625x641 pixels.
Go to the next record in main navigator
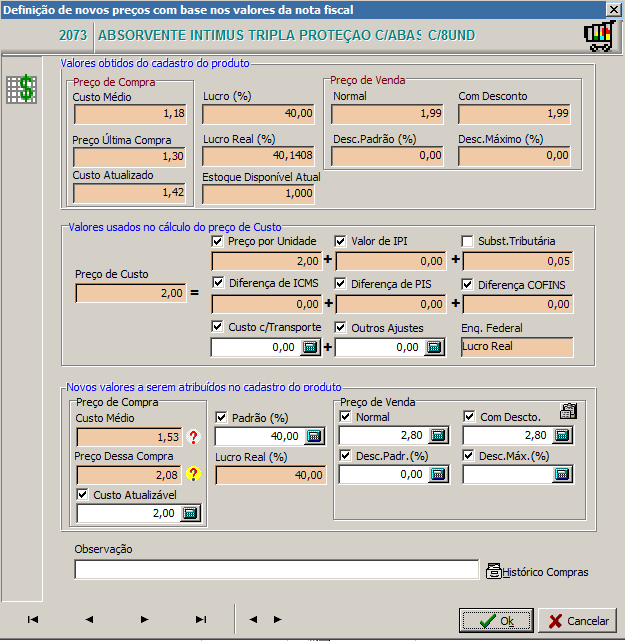144,619
